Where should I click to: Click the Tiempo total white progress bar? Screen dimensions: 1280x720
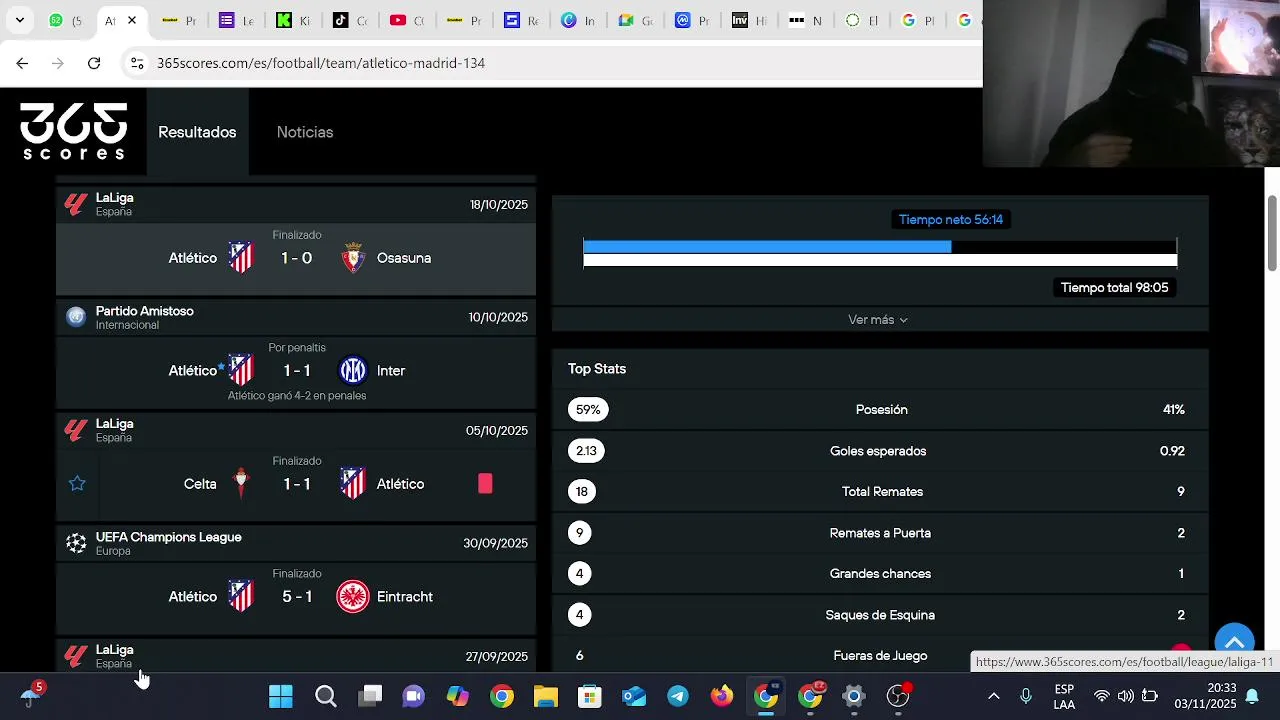pyautogui.click(x=880, y=261)
